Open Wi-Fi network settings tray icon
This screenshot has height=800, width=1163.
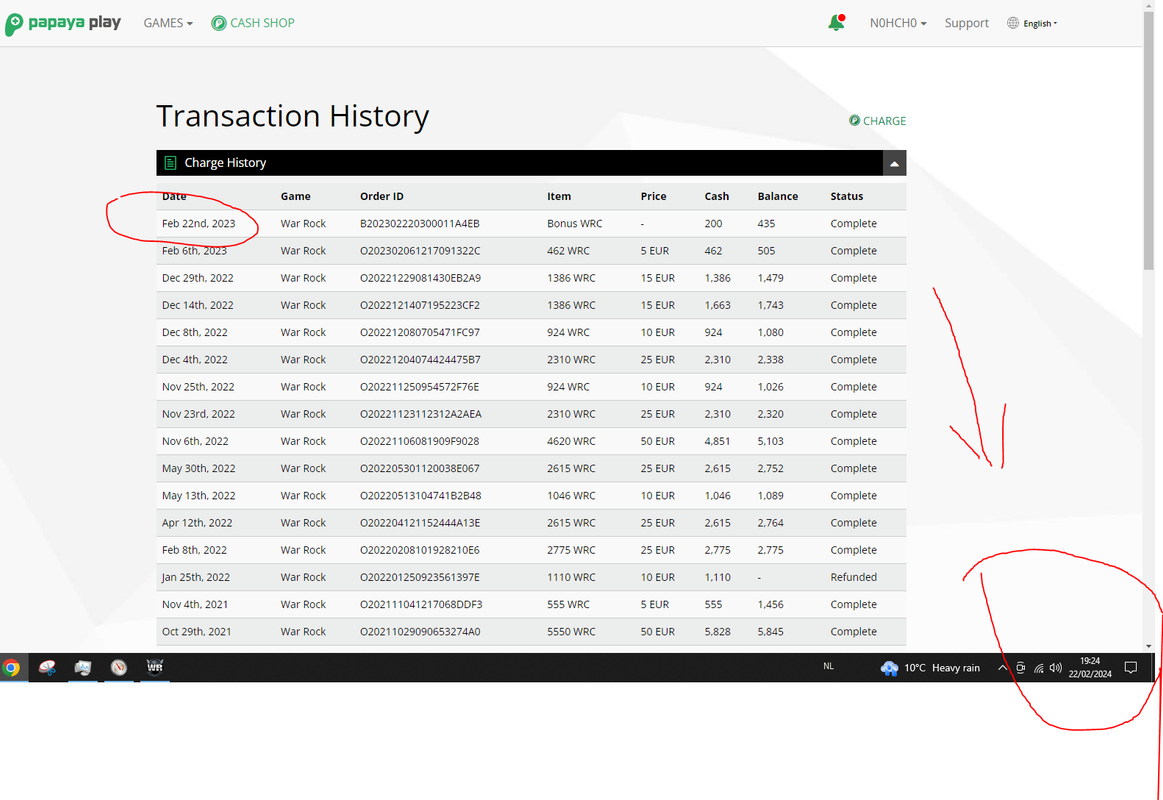point(1038,668)
